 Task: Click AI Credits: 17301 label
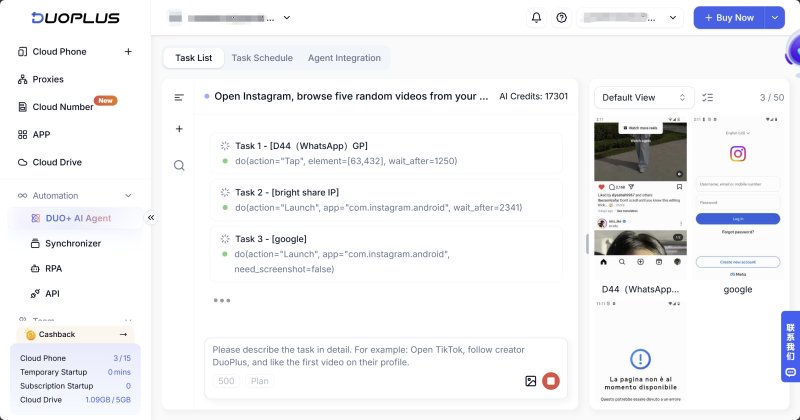(533, 96)
